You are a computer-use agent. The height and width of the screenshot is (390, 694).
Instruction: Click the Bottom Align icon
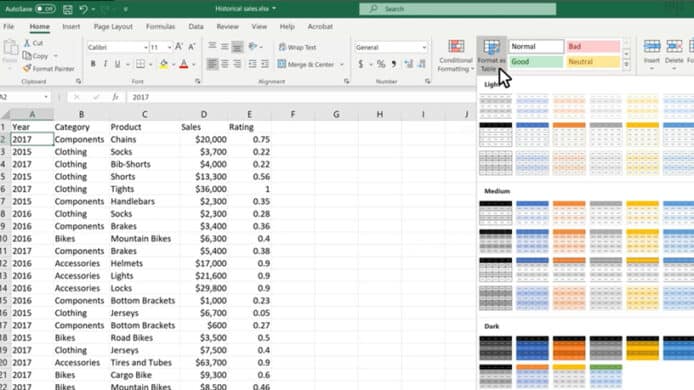click(x=237, y=46)
